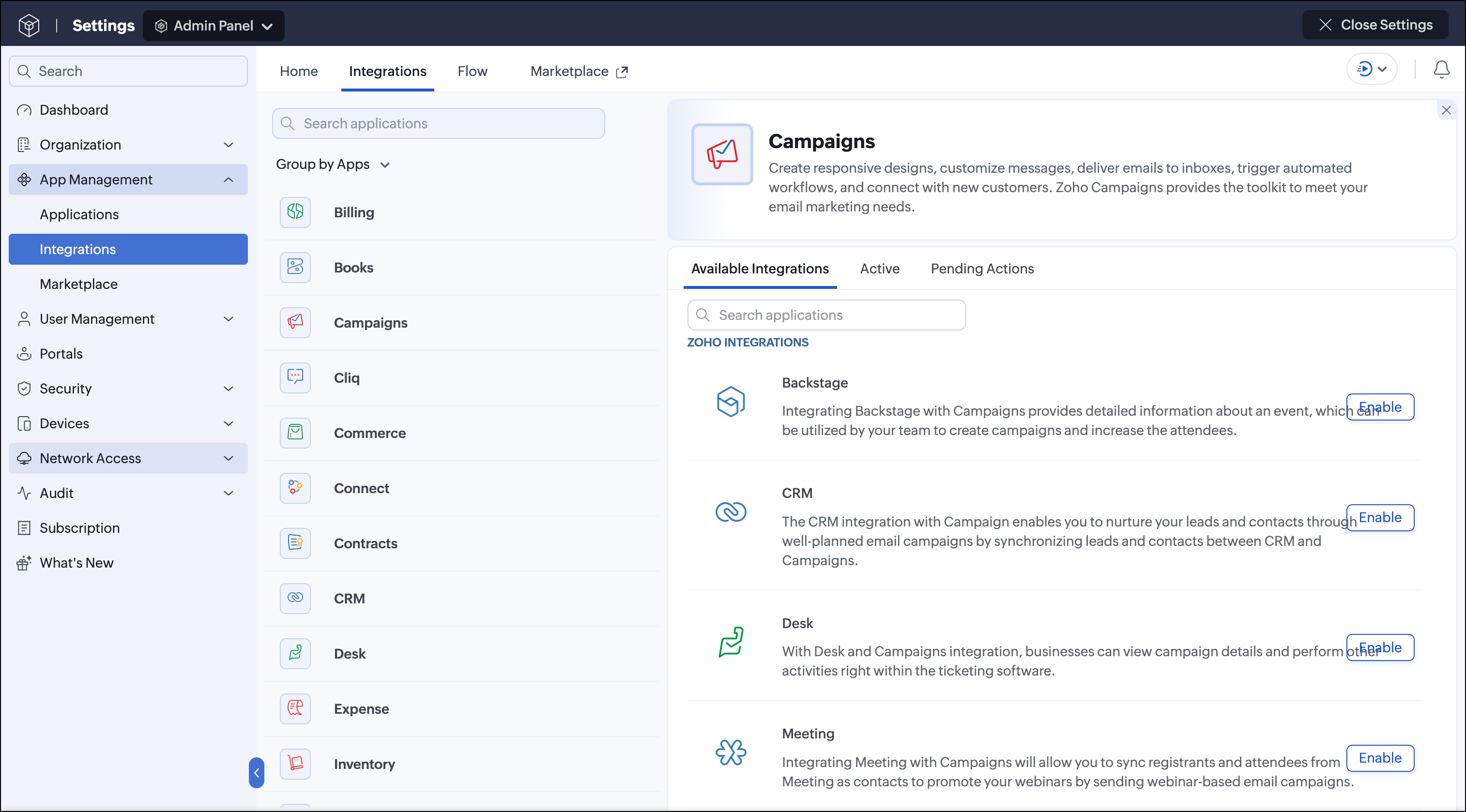The width and height of the screenshot is (1466, 812).
Task: Click the Commerce bag icon
Action: tap(295, 433)
